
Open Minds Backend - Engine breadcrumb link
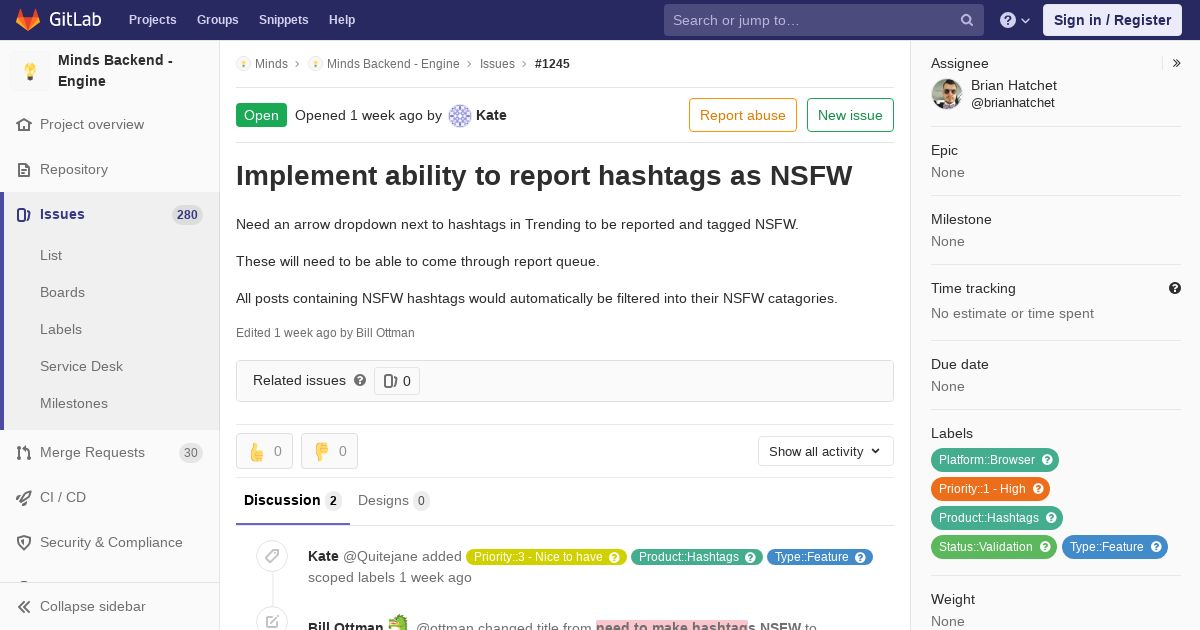coord(393,64)
